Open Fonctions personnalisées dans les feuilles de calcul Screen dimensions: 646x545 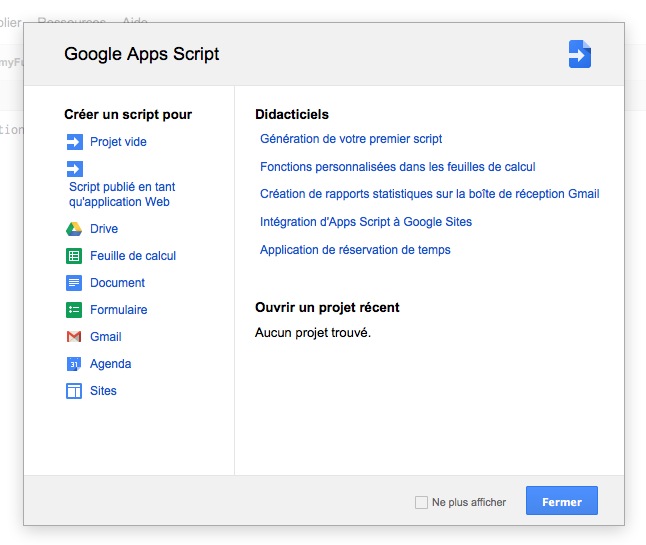[x=398, y=167]
